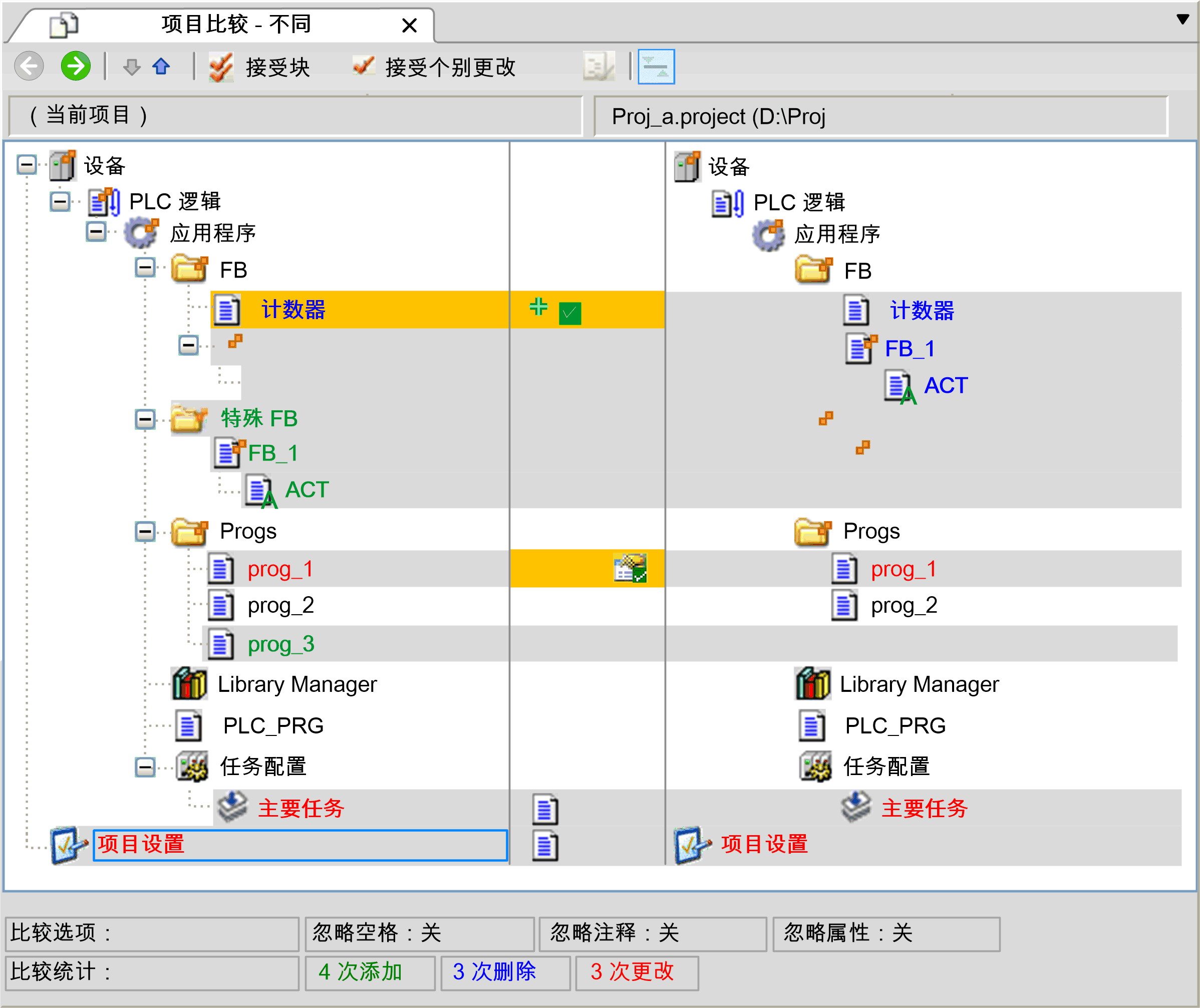Select green FB_1 in the left tree

pos(273,453)
